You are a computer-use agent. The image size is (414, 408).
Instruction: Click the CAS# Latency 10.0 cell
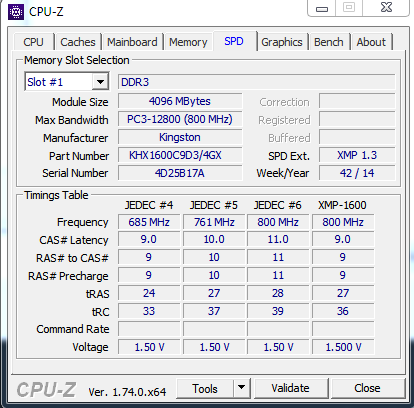pos(214,239)
